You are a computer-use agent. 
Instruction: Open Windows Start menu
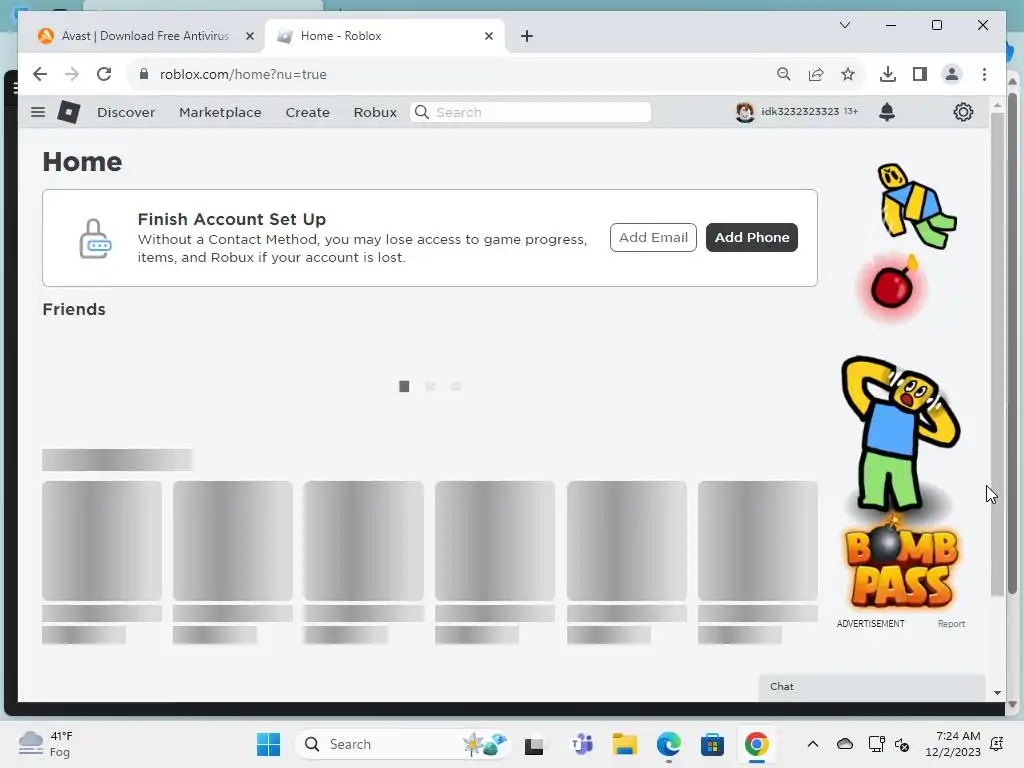point(268,744)
